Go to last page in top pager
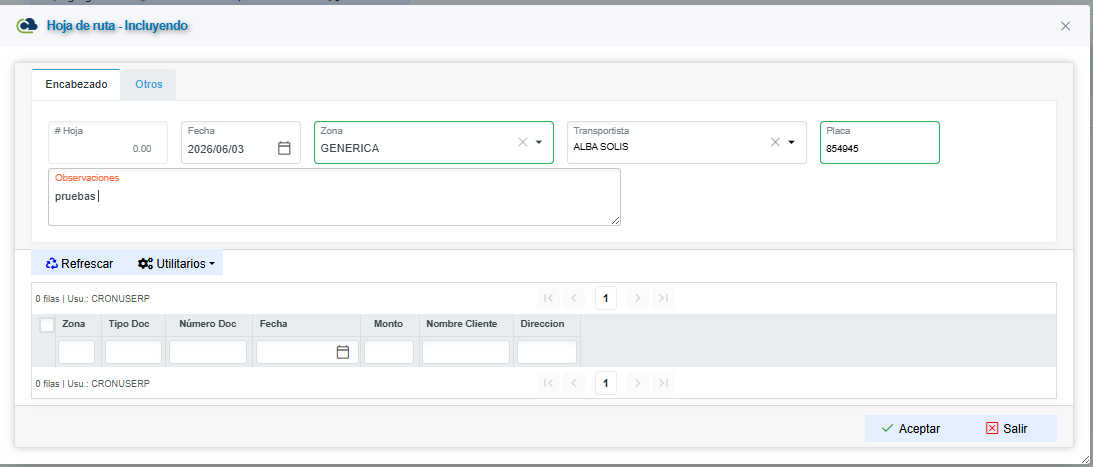The image size is (1093, 467). tap(664, 298)
